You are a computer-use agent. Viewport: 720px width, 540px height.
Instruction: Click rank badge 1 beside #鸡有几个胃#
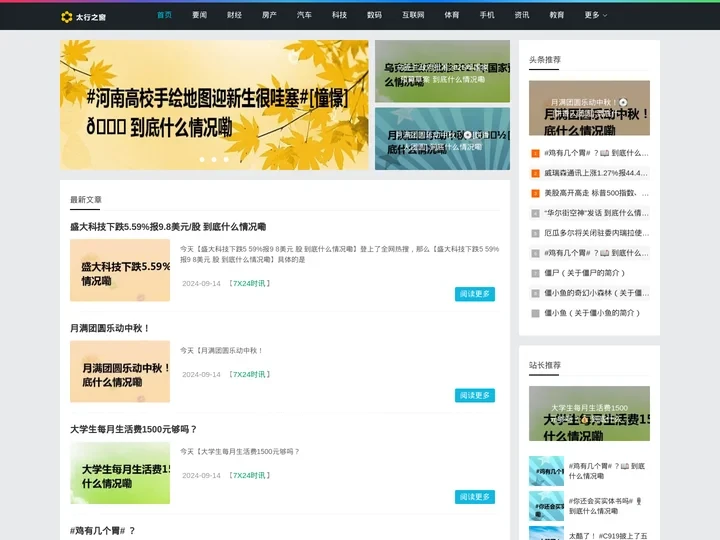point(535,153)
